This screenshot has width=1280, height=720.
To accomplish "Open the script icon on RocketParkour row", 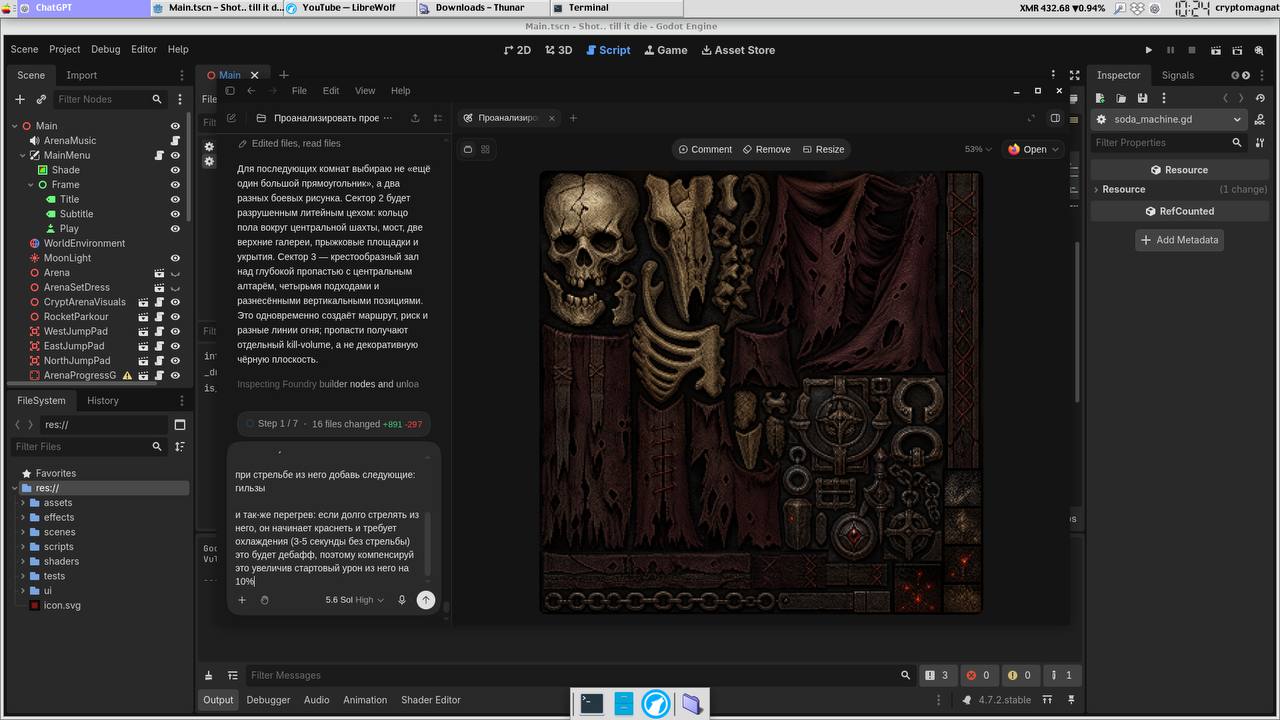I will tap(159, 317).
